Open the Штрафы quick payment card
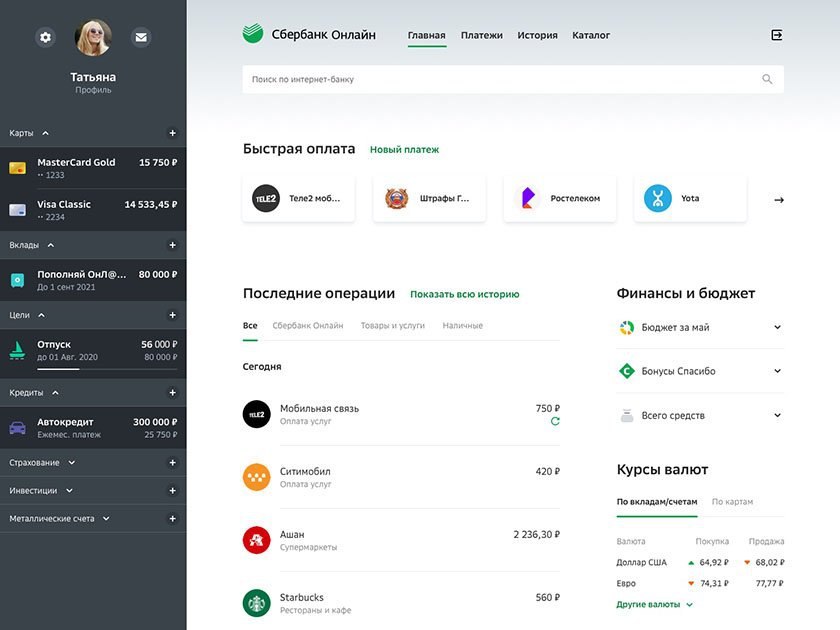This screenshot has width=840, height=630. (x=429, y=198)
